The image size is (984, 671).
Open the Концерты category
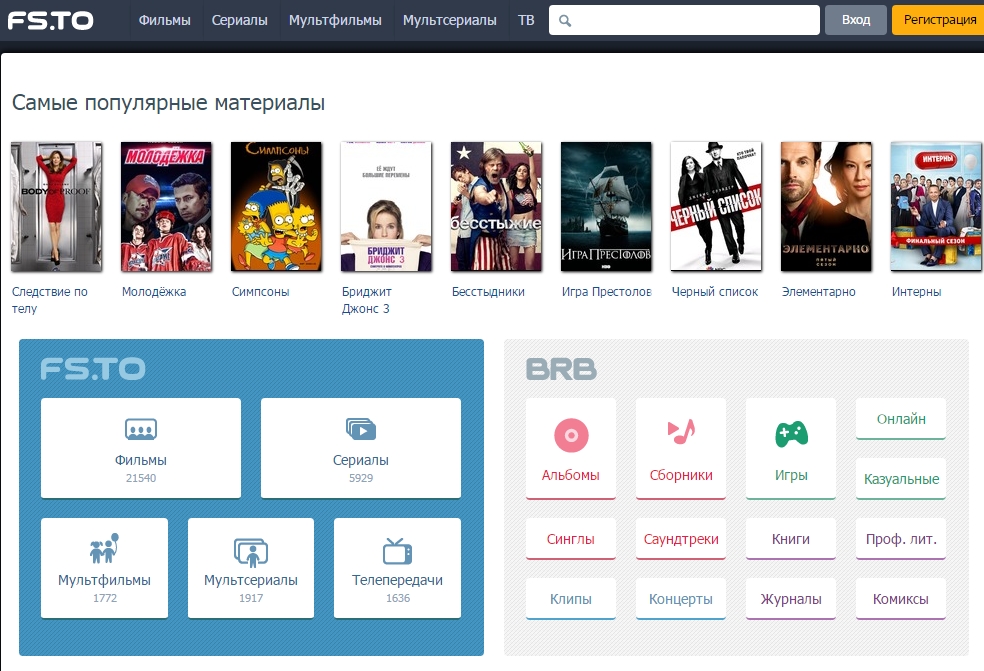(681, 599)
